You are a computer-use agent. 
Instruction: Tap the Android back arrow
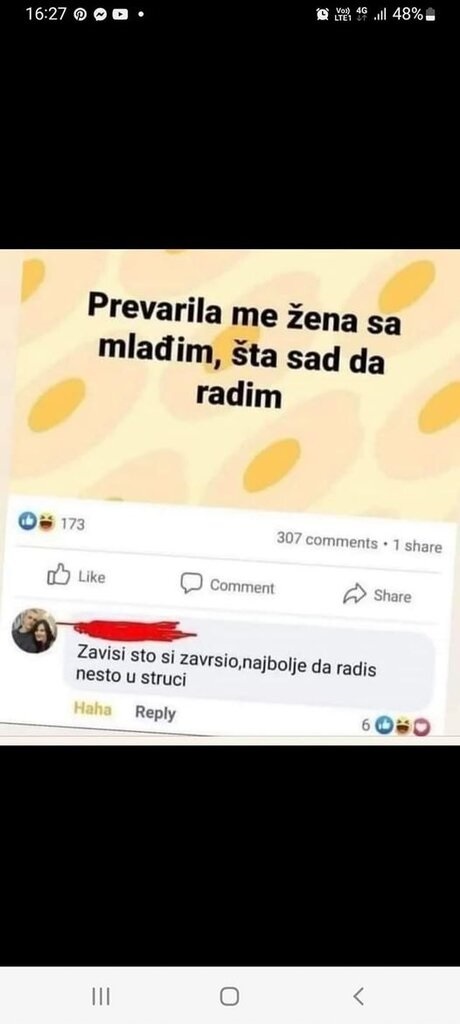(358, 996)
